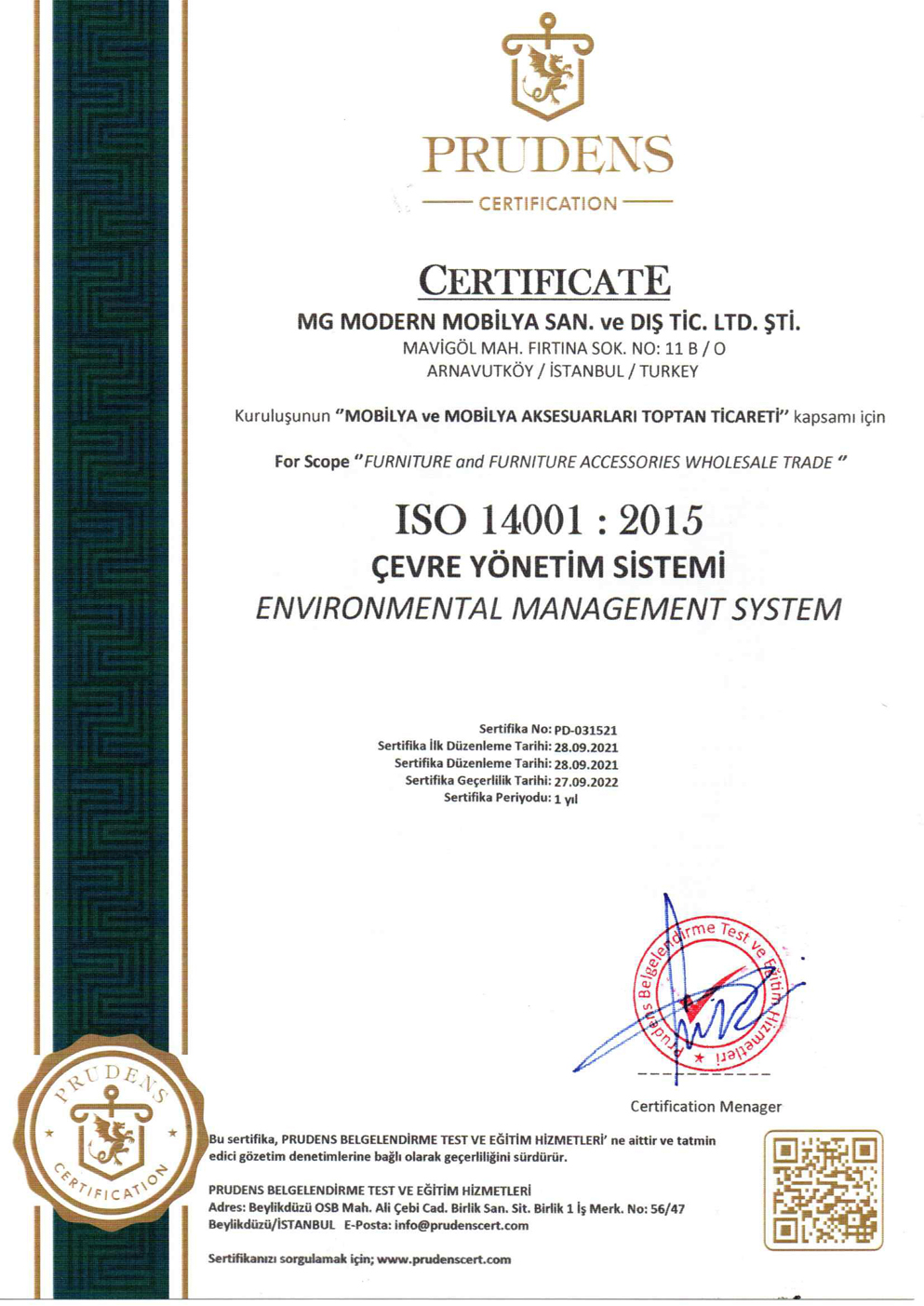Click the CERTIFICATE heading
Image resolution: width=924 pixels, height=1306 pixels.
544,279
